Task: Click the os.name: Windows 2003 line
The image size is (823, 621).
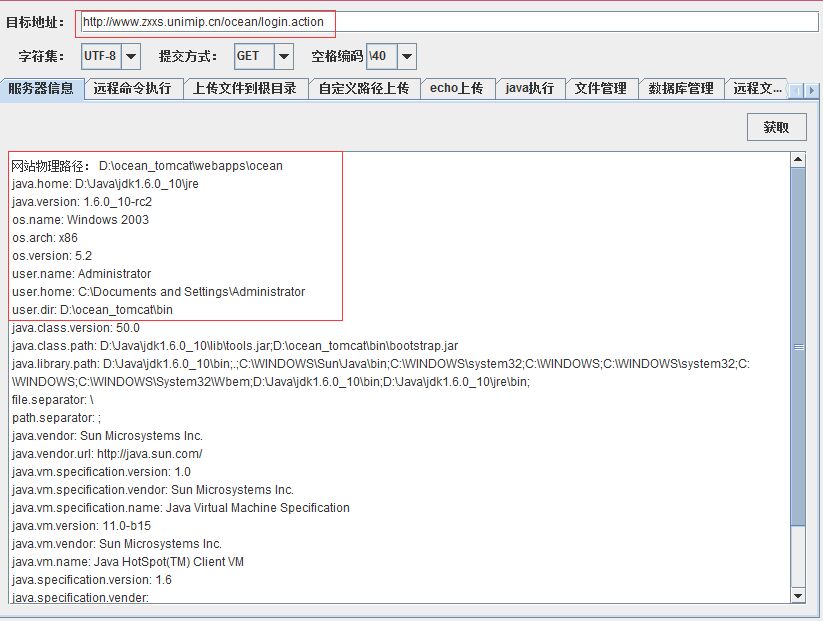Action: [80, 219]
